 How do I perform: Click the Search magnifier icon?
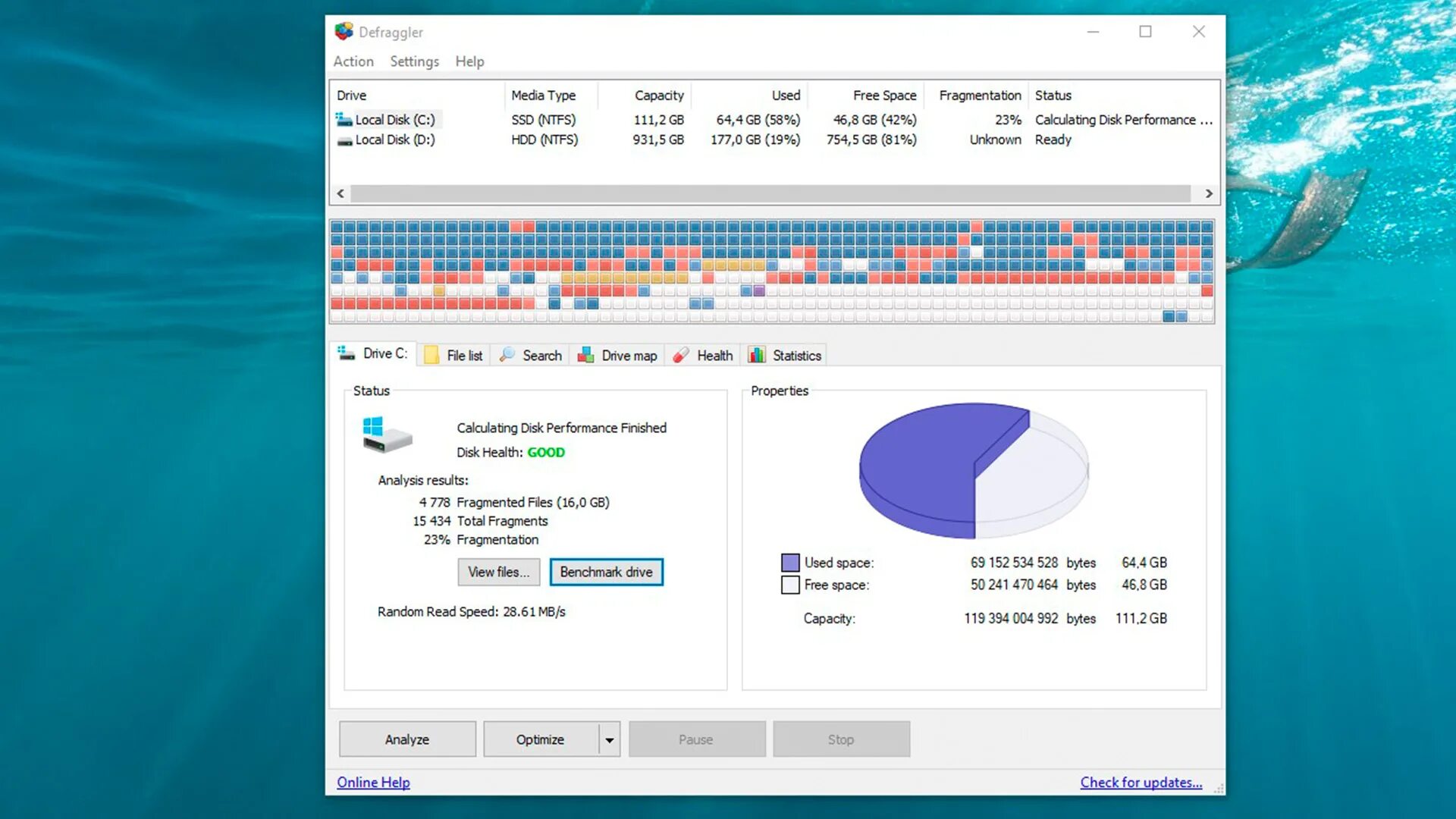(507, 354)
